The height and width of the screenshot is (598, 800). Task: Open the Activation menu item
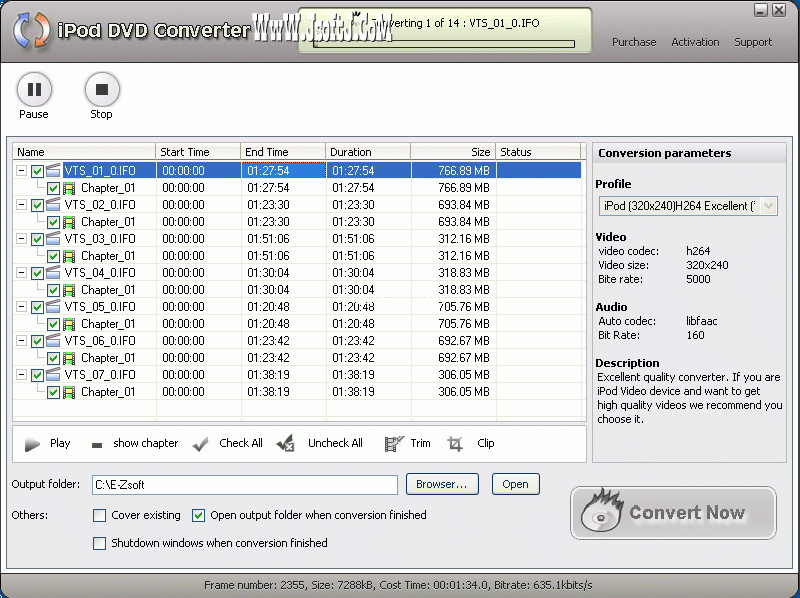point(695,42)
